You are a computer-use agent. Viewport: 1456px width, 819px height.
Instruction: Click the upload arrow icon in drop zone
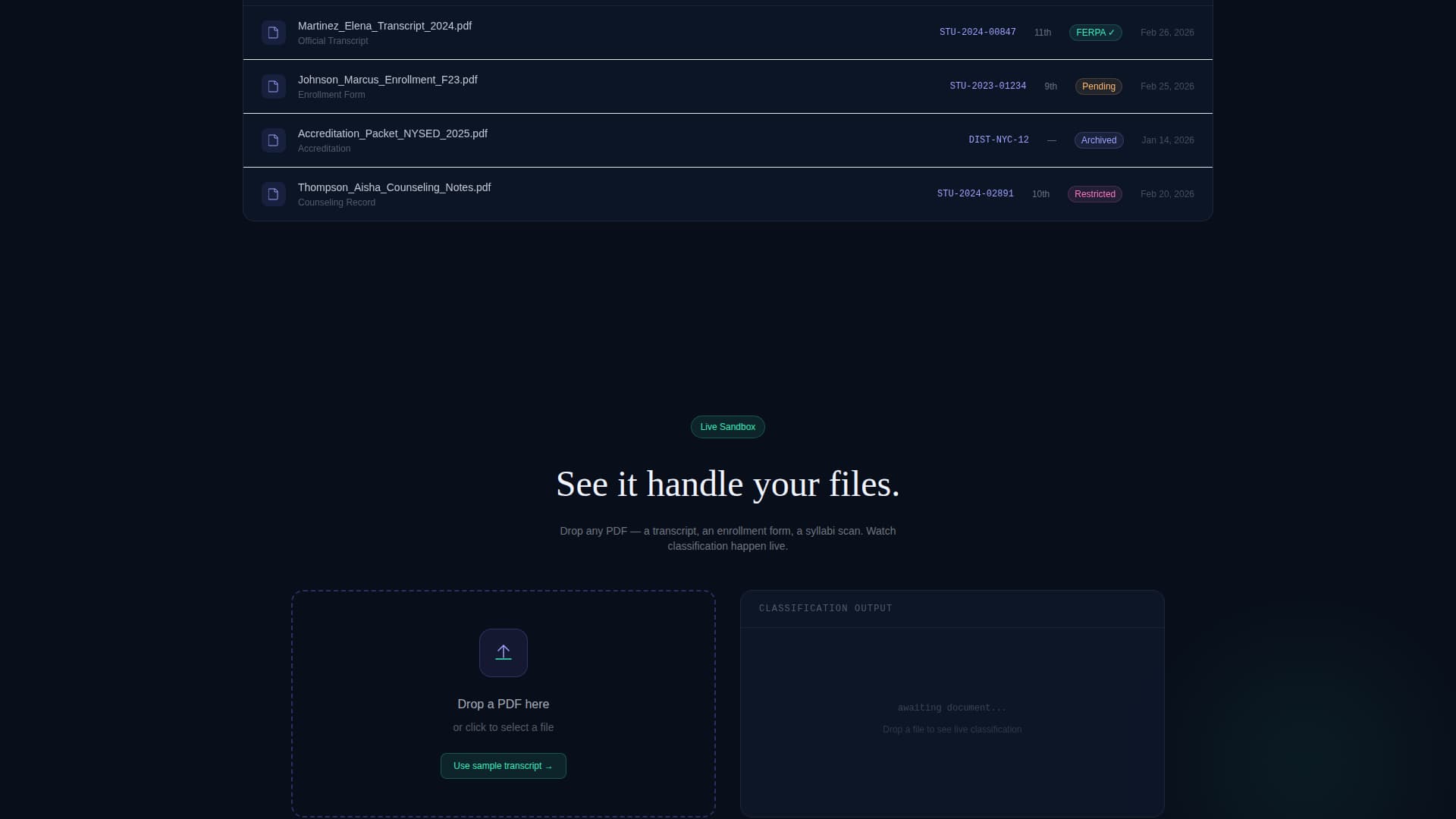(504, 653)
